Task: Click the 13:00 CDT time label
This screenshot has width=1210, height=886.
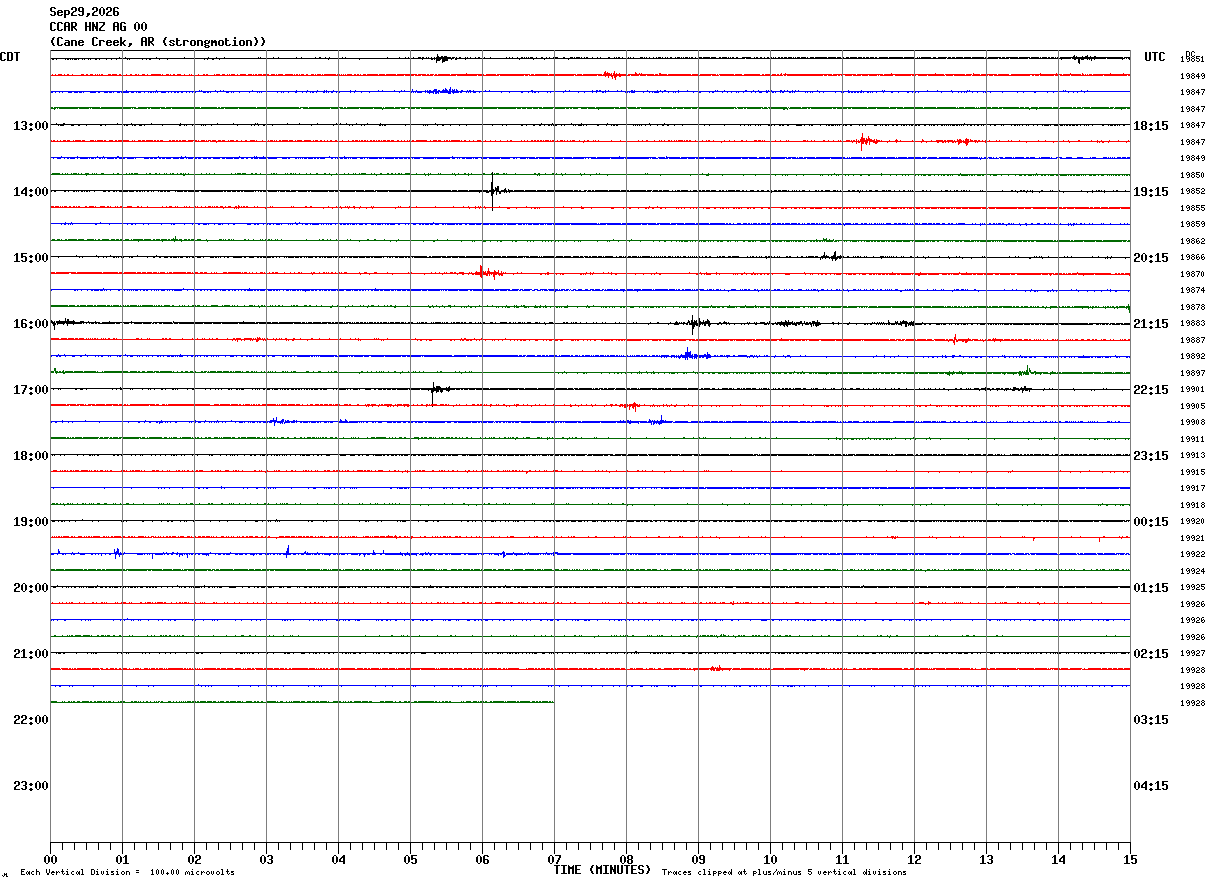Action: (x=31, y=126)
